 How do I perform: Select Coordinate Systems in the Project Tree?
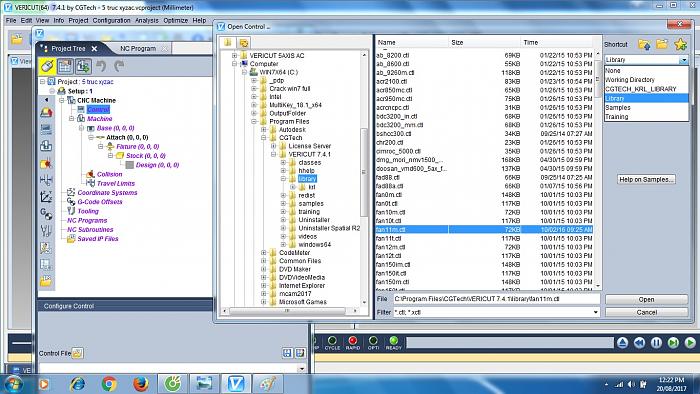[x=107, y=193]
